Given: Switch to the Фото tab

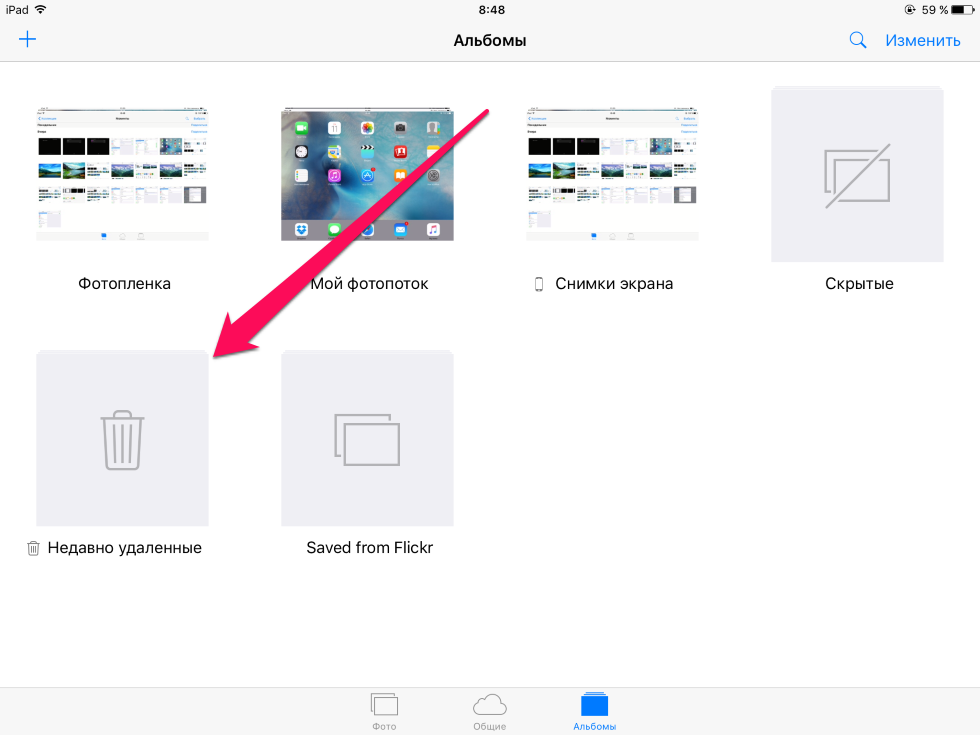Looking at the screenshot, I should 384,712.
